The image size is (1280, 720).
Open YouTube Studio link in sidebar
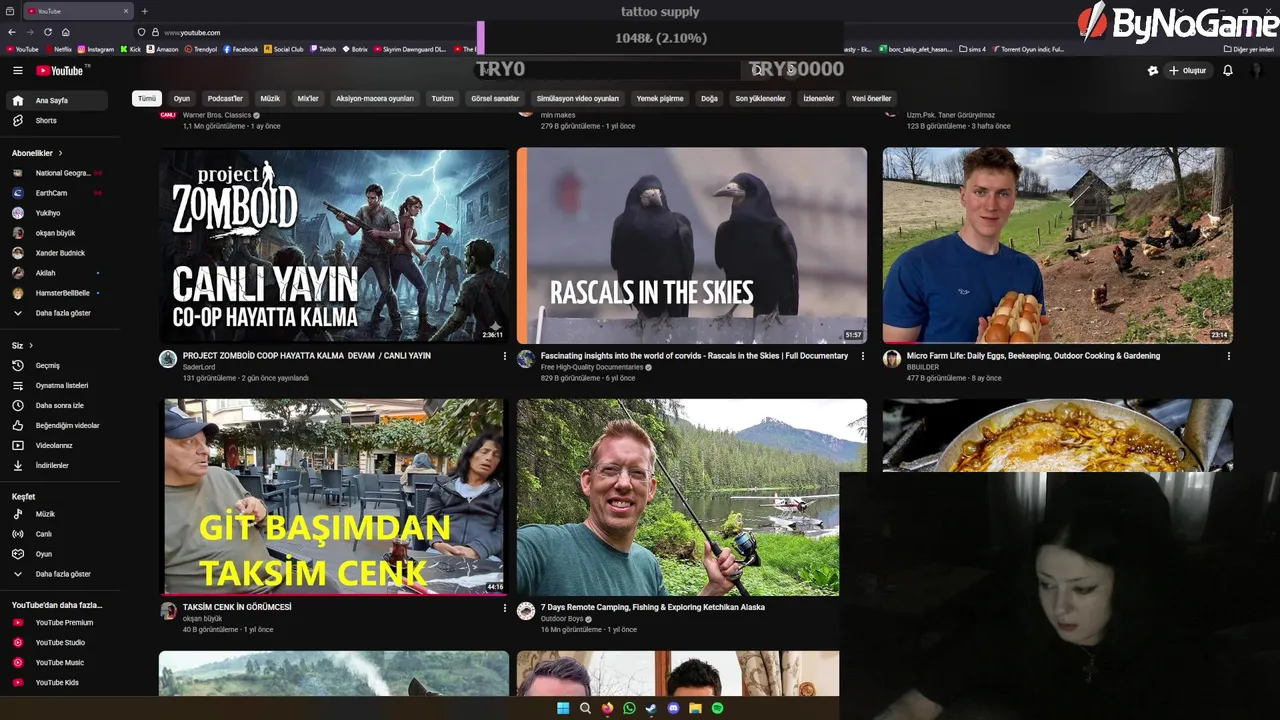(55, 643)
